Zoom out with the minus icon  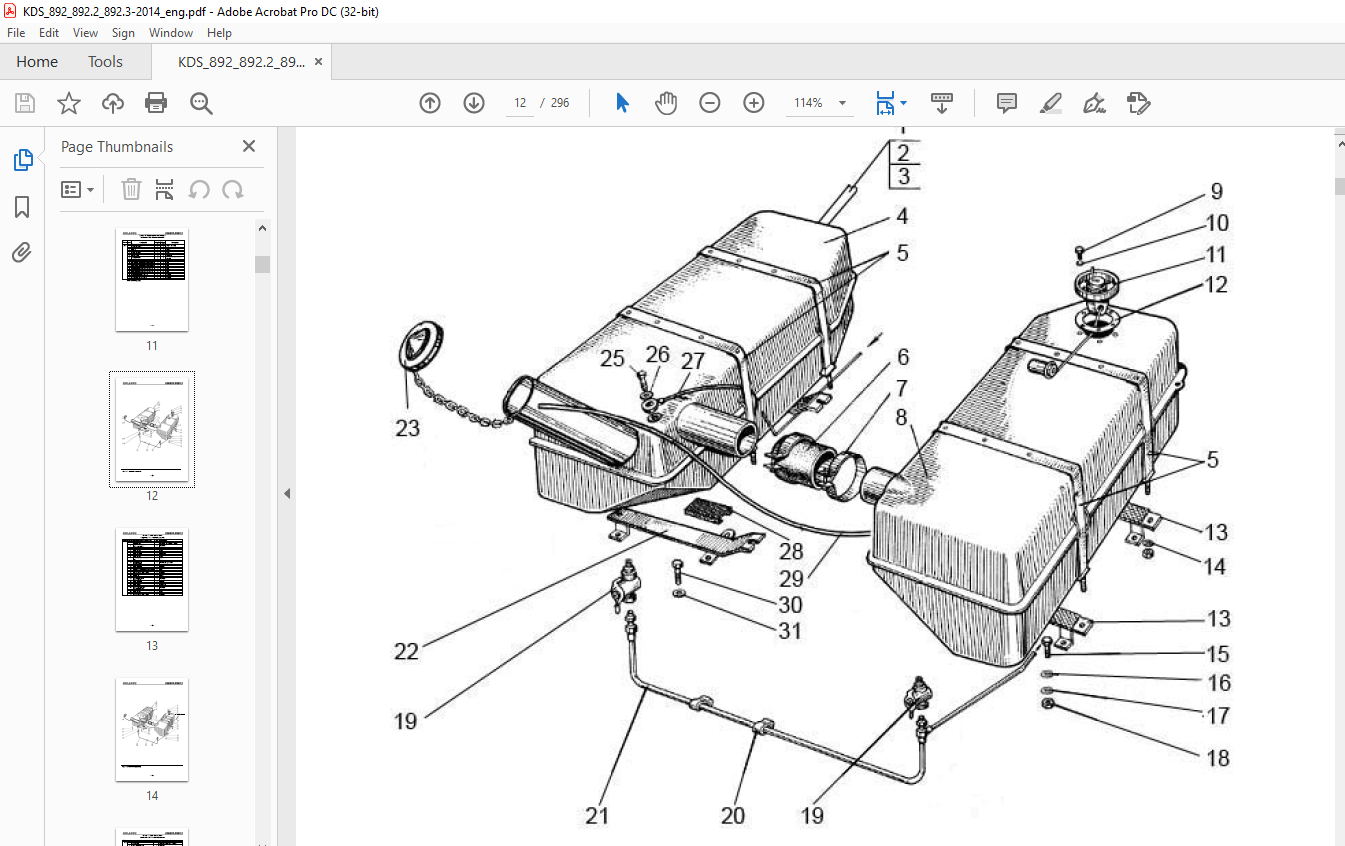click(x=710, y=103)
